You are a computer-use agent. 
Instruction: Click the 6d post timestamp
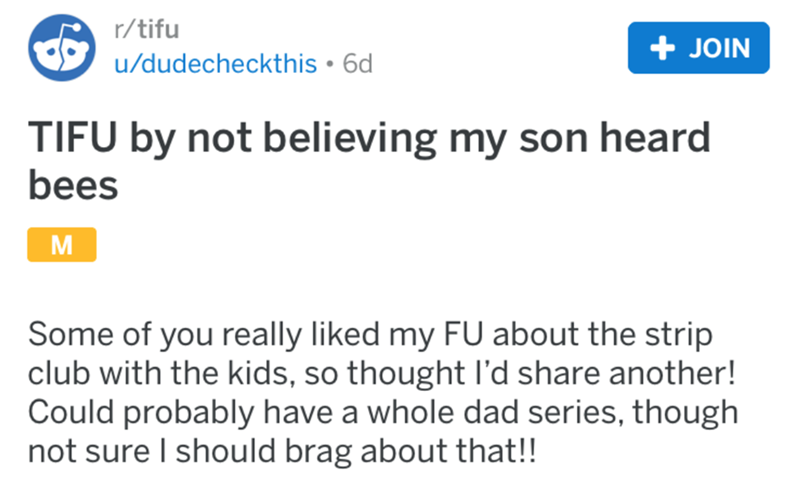click(356, 64)
